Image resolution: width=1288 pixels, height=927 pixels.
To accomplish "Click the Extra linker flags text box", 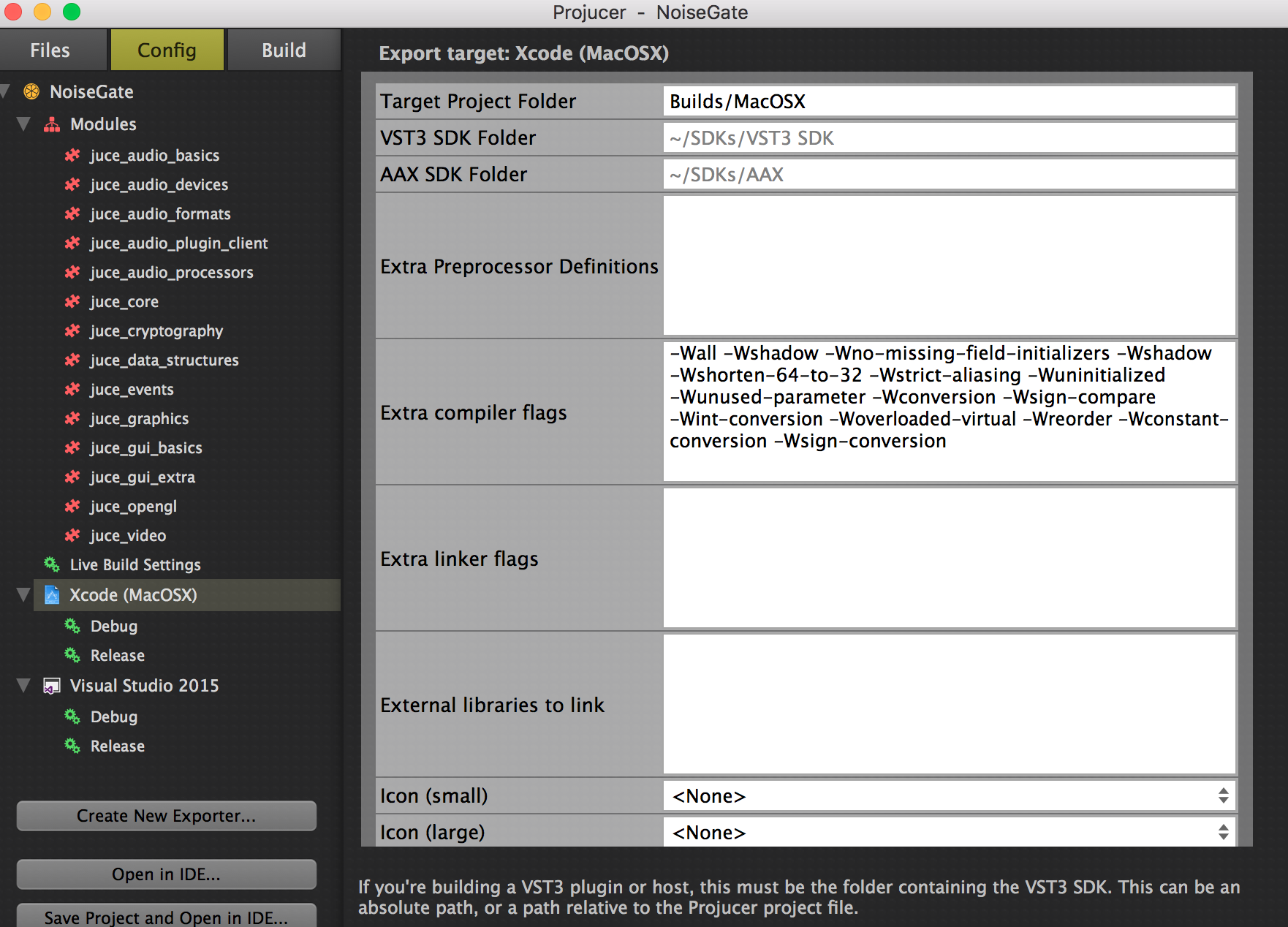I will (x=950, y=558).
